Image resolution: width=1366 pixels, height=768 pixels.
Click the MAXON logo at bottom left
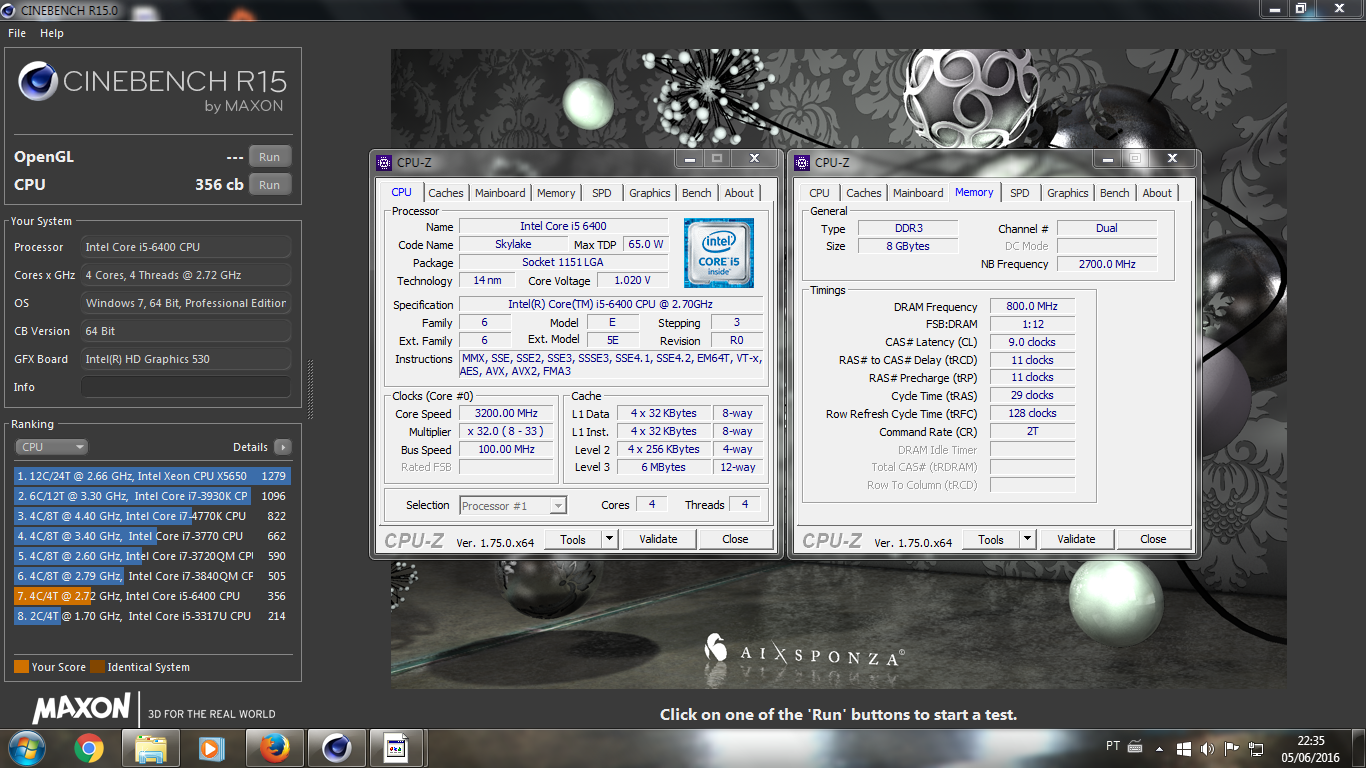(82, 708)
